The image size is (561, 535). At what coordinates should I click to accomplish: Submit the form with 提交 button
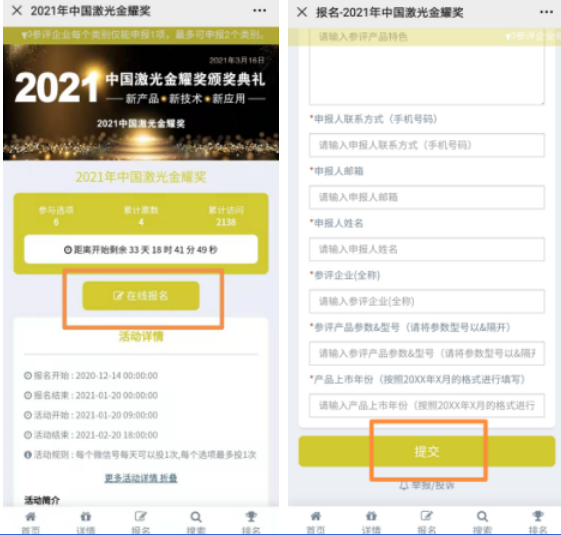click(x=427, y=451)
